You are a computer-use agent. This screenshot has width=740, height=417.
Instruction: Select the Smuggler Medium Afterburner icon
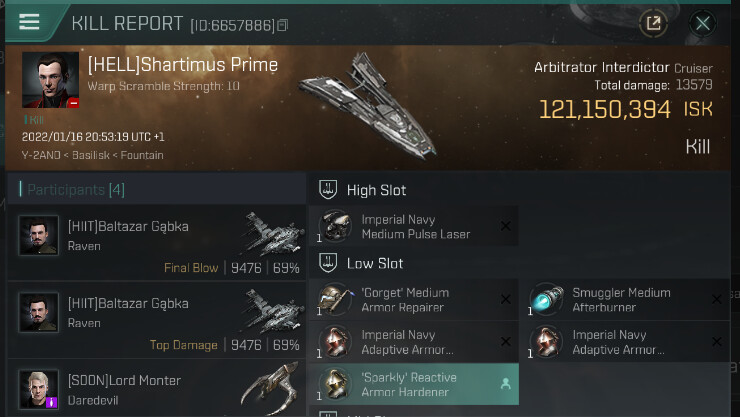pos(546,300)
